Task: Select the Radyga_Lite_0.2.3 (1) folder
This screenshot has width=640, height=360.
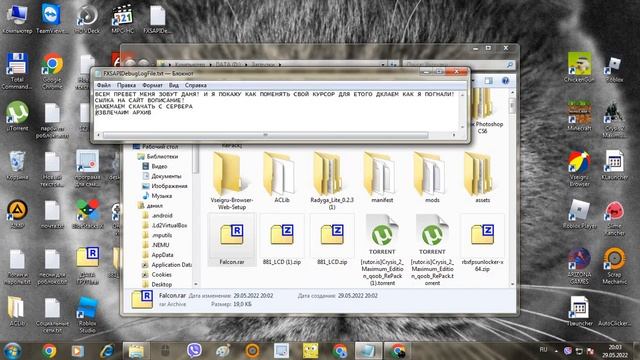Action: 332,180
